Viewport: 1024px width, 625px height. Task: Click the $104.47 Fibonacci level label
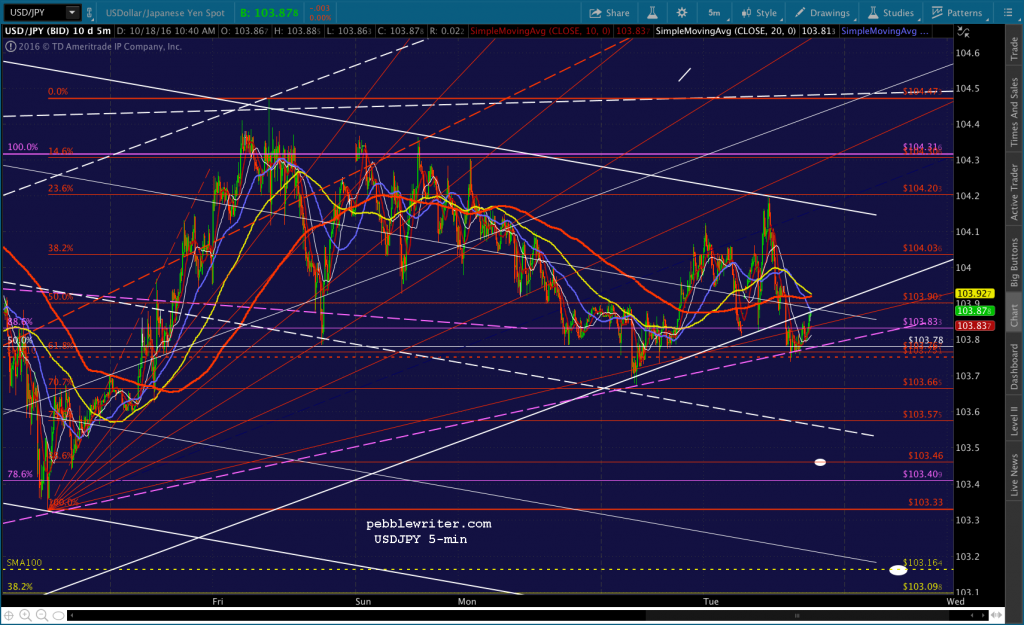tap(921, 91)
